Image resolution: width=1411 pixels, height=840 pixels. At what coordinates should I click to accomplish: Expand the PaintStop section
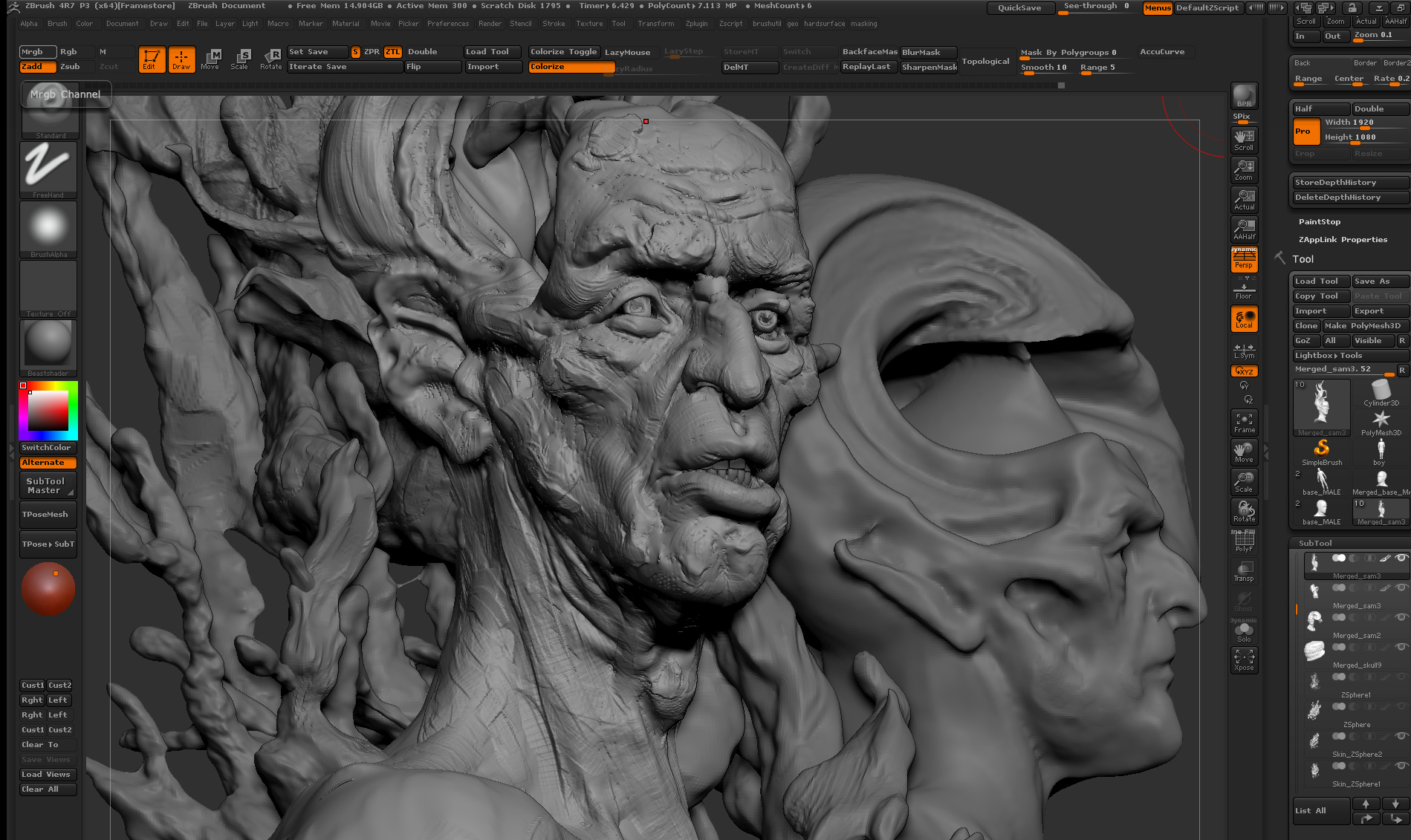click(1320, 222)
